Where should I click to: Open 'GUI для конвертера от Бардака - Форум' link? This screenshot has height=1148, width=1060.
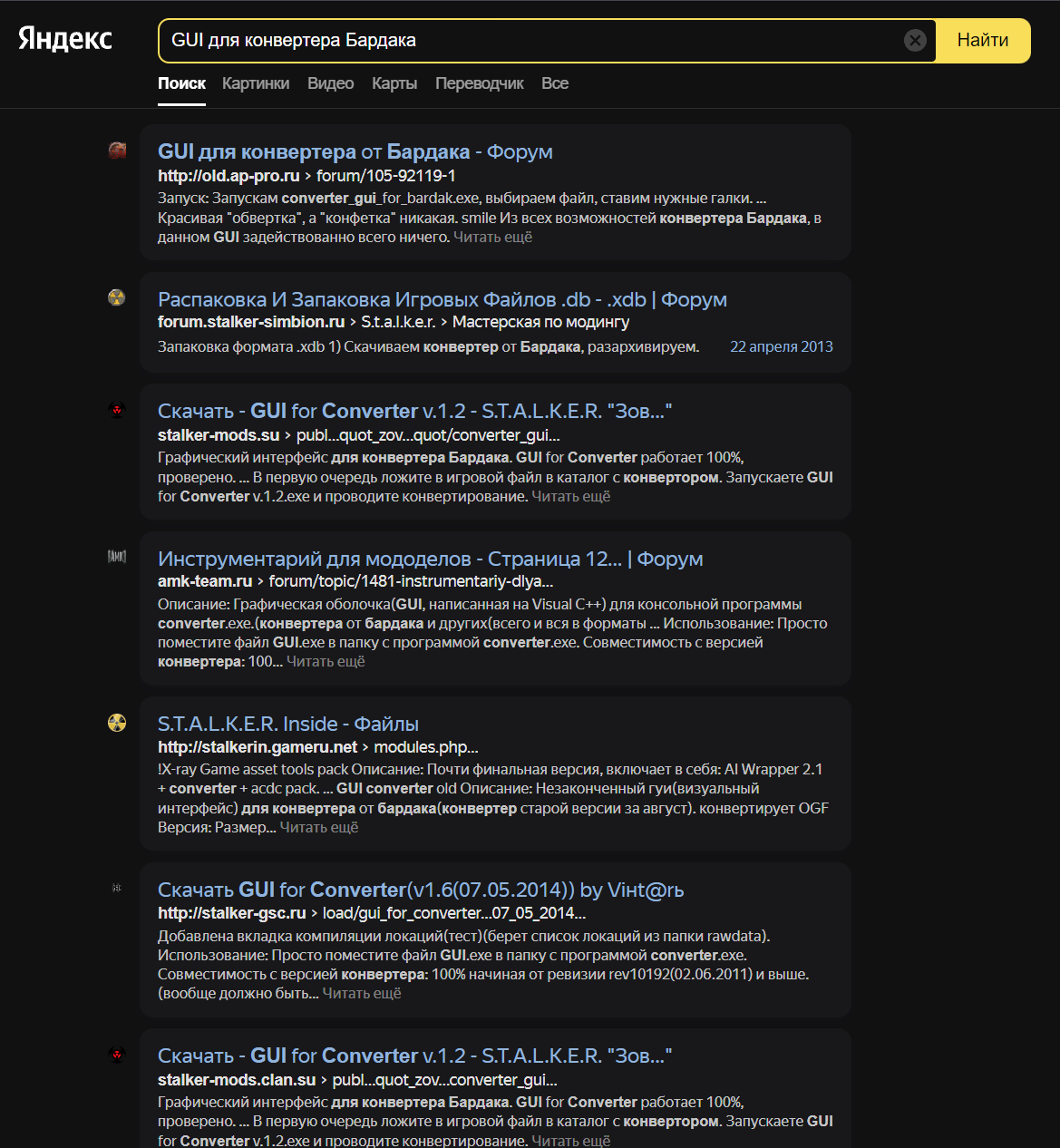(355, 151)
